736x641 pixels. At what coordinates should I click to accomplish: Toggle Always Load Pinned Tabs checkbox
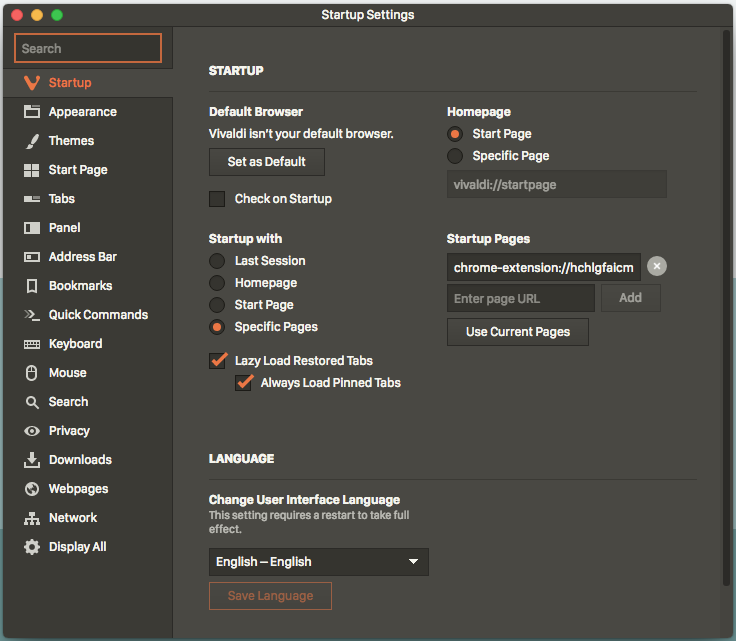pyautogui.click(x=243, y=383)
